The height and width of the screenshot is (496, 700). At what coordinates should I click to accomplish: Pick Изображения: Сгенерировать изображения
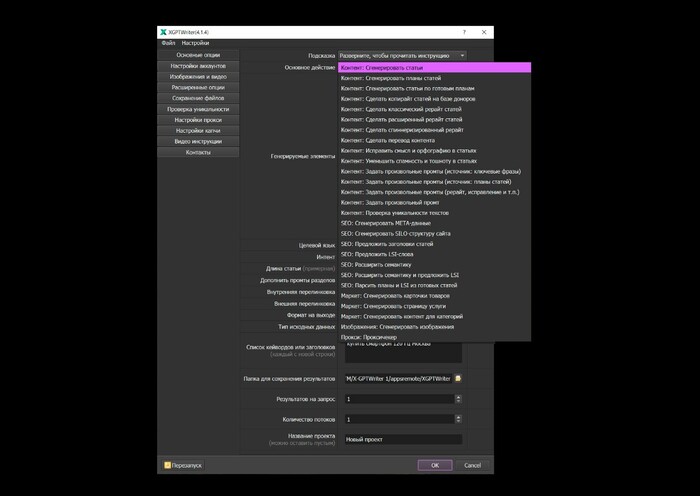(434, 327)
